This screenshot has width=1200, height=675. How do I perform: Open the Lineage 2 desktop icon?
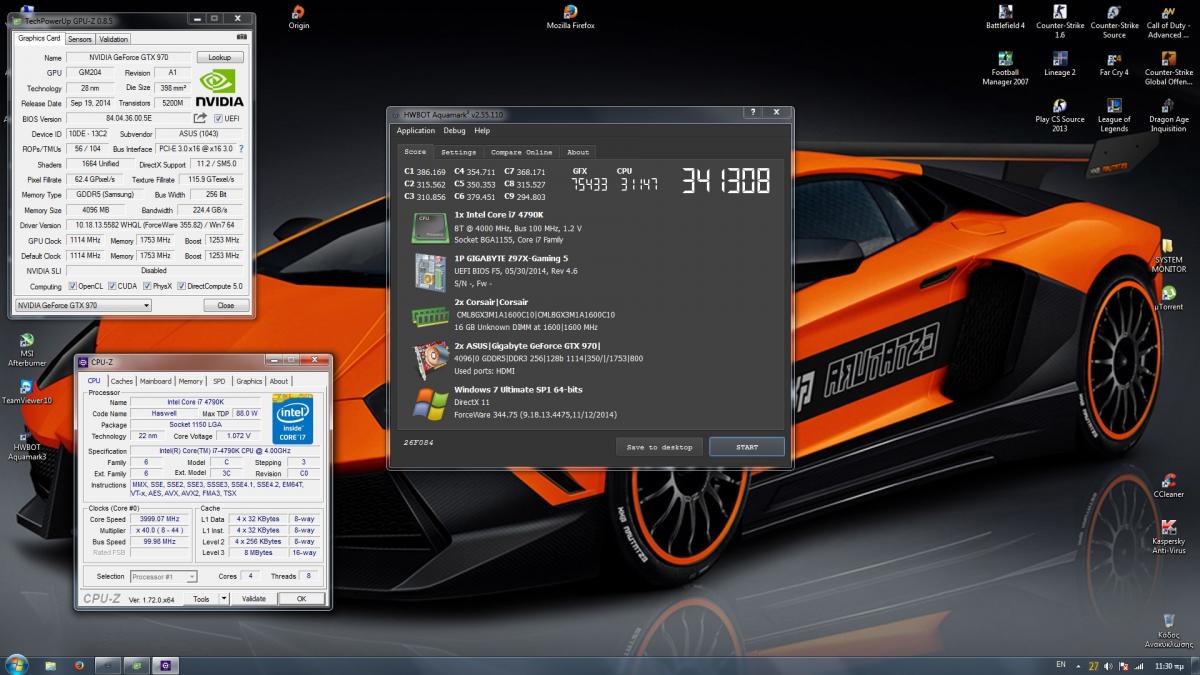point(1059,64)
